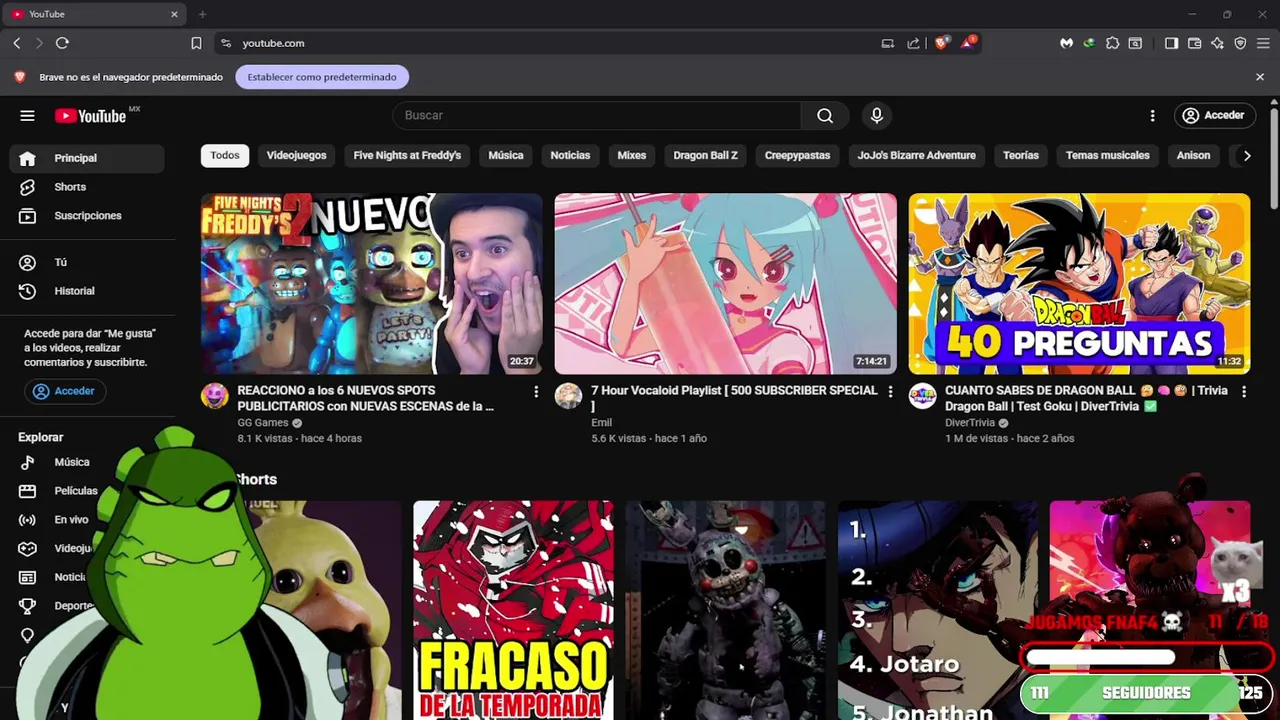Select the Videojuegos filter chip

(296, 155)
